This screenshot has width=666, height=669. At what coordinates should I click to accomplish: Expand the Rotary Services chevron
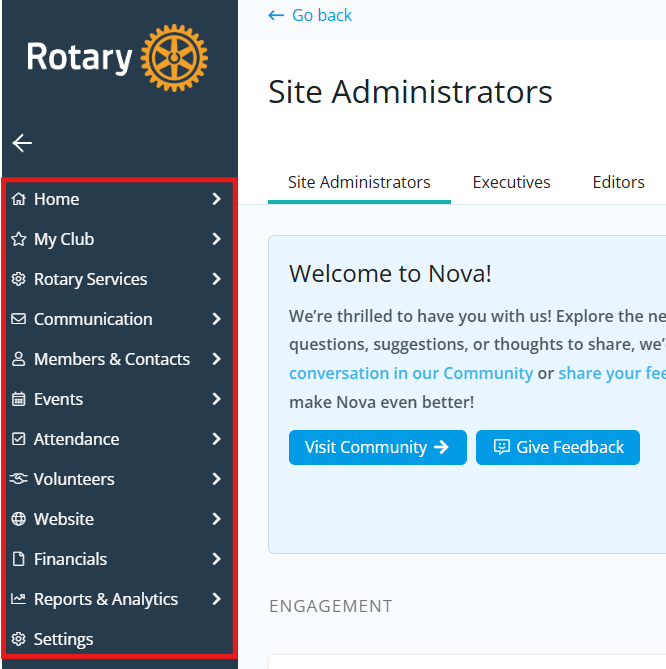pyautogui.click(x=217, y=279)
